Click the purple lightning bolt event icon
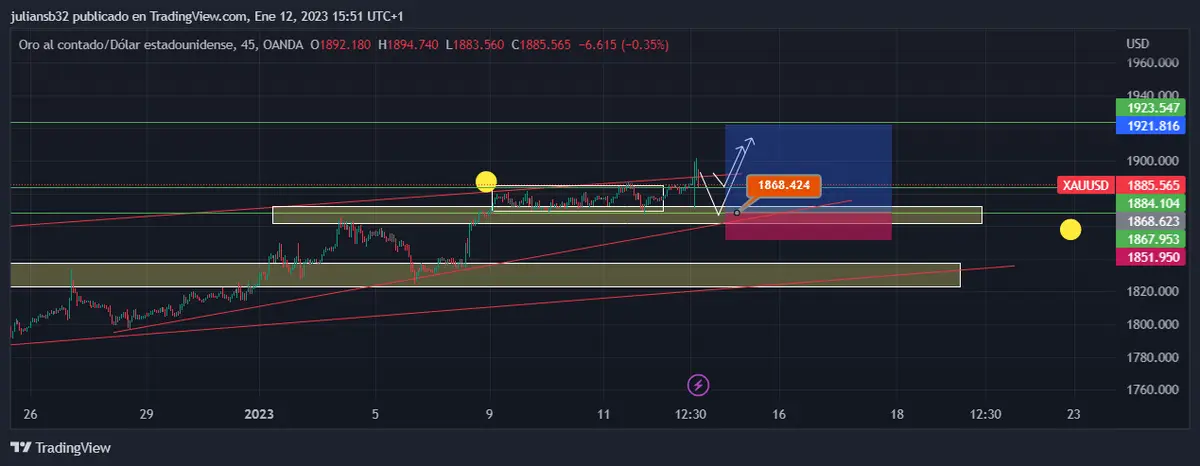Viewport: 1200px width, 466px height. click(699, 384)
